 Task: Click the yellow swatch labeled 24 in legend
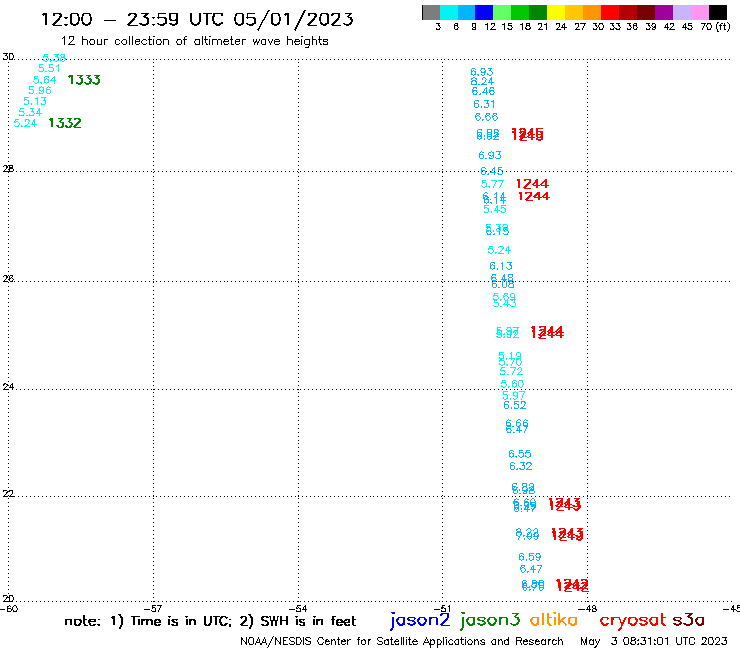point(556,12)
